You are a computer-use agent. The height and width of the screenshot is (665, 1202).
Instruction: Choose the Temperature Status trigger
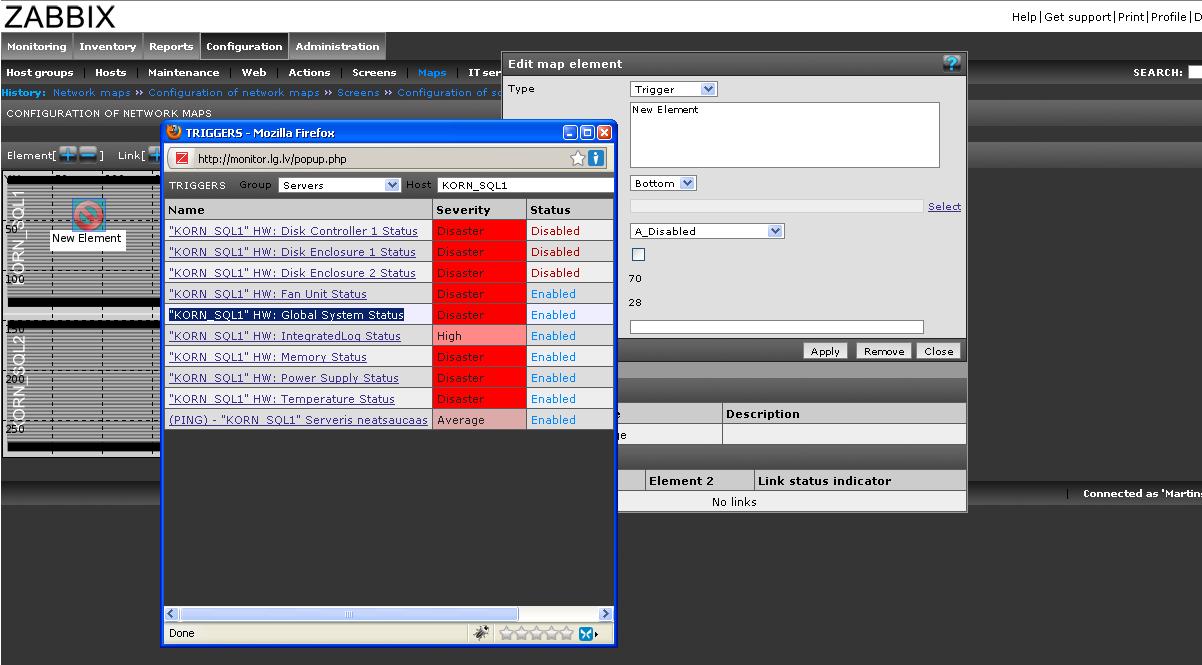click(282, 399)
